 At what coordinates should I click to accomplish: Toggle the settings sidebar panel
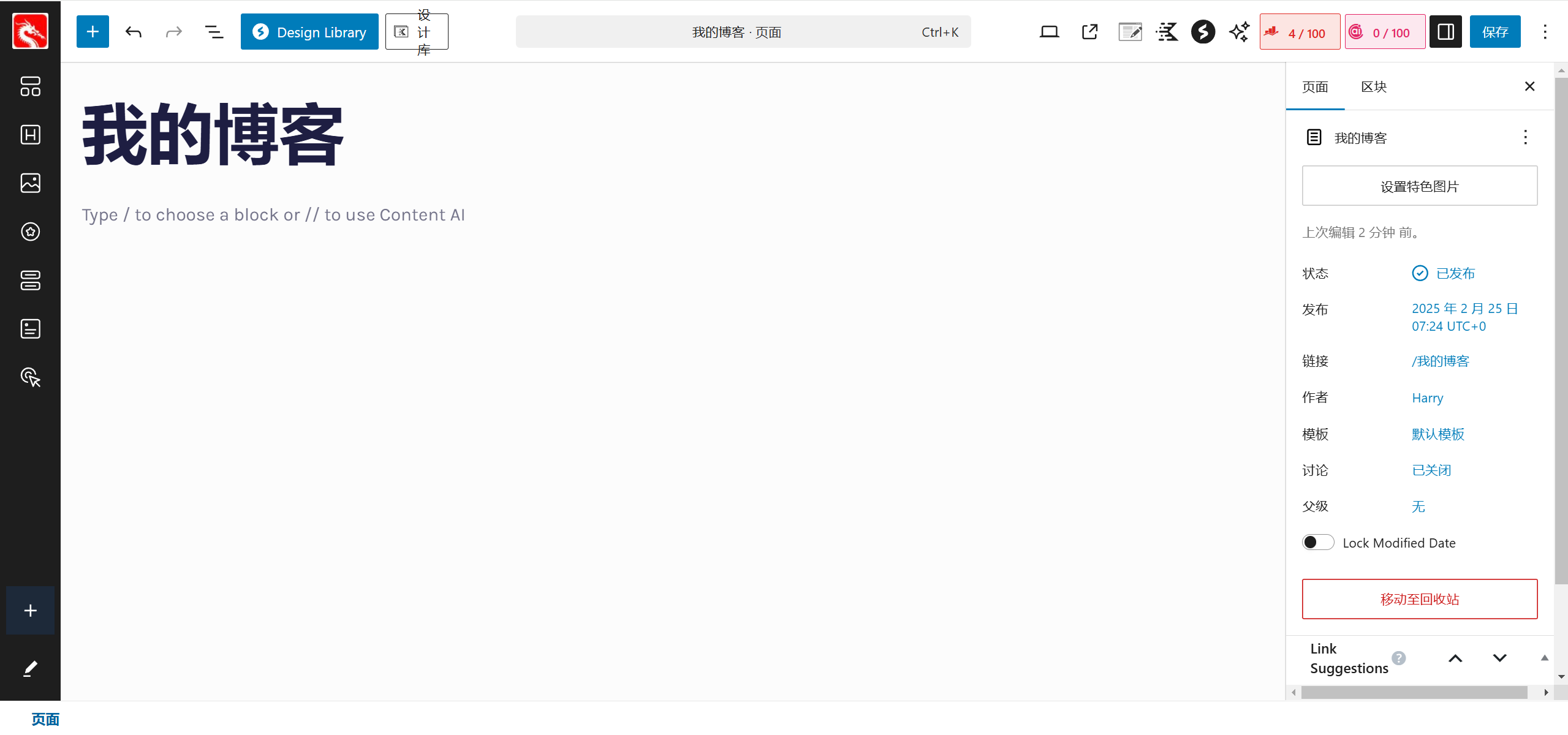coord(1444,31)
